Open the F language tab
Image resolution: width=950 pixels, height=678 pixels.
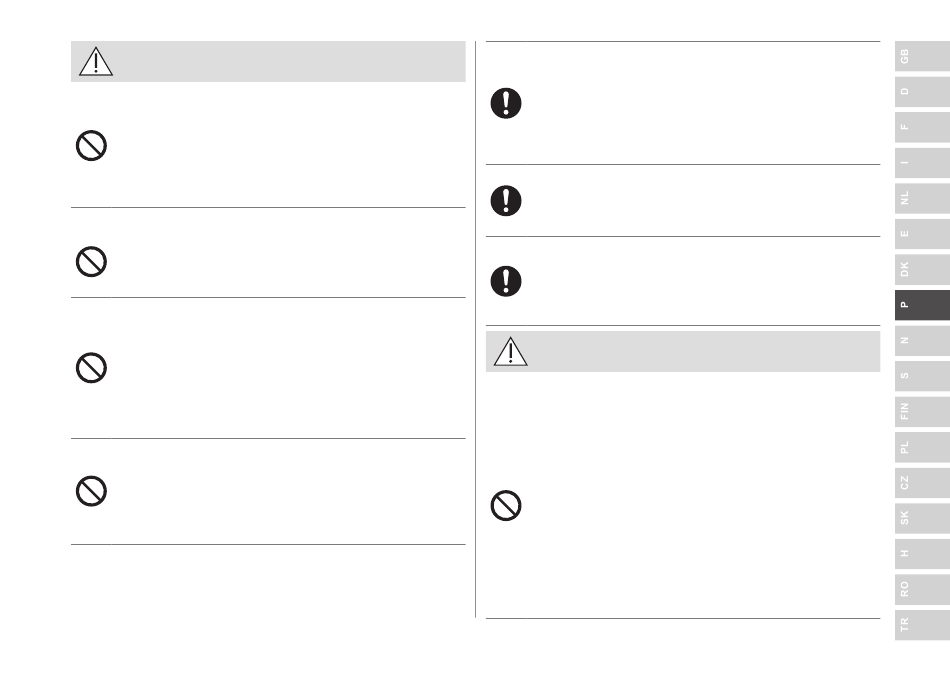tap(922, 127)
